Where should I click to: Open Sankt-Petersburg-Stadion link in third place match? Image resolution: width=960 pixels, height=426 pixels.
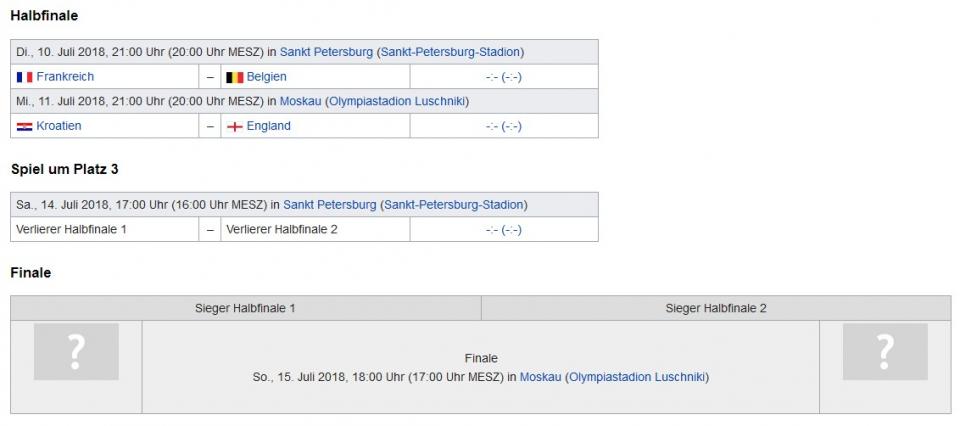(x=454, y=205)
